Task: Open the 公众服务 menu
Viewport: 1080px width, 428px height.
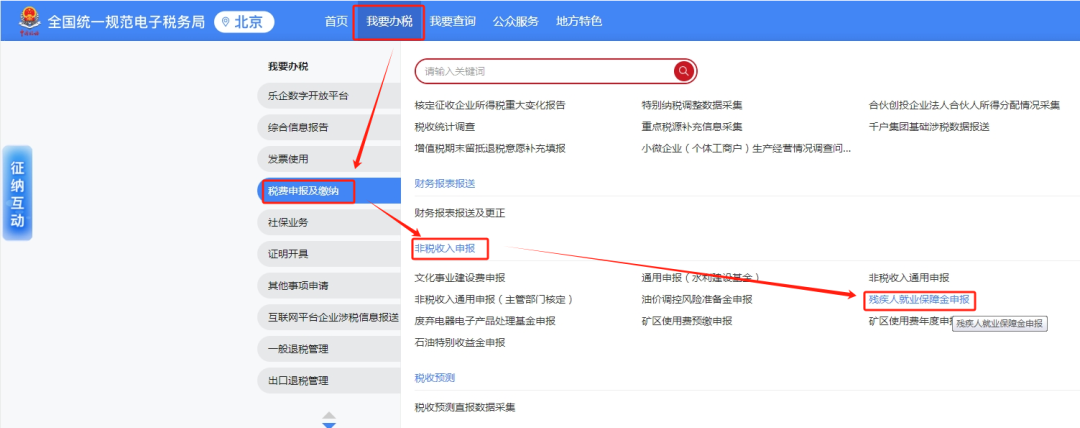Action: [517, 21]
